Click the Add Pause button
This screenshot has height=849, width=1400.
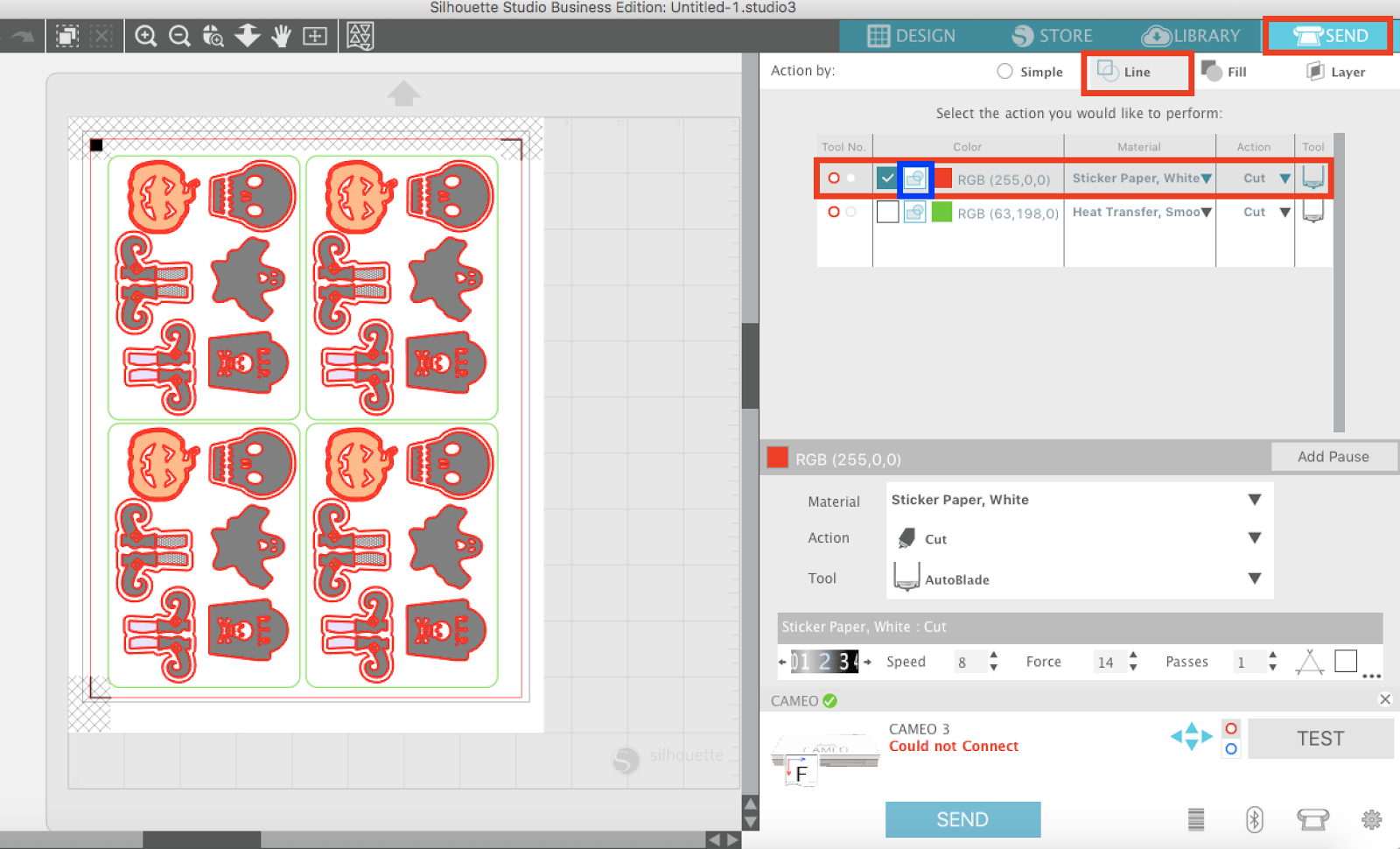pos(1333,457)
